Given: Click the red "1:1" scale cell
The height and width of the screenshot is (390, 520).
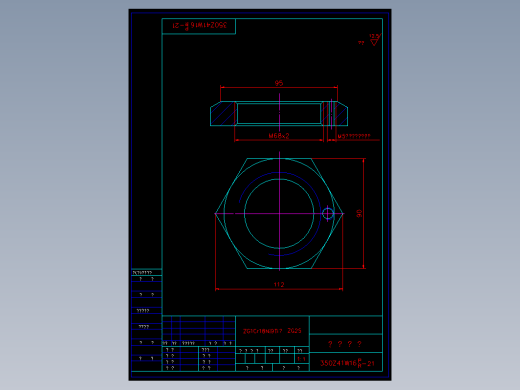Looking at the screenshot, I should [301, 359].
